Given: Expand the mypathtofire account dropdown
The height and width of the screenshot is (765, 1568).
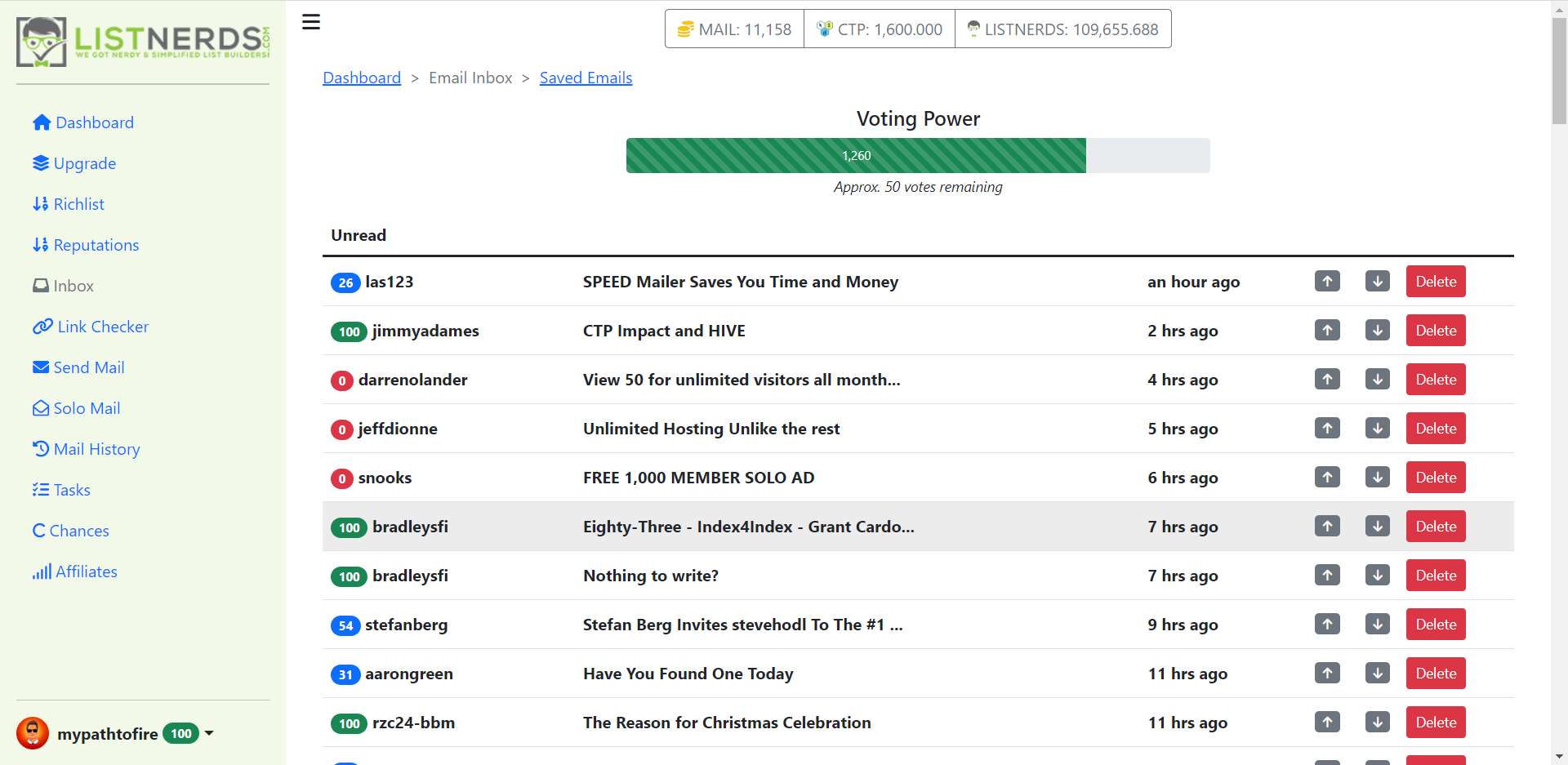Looking at the screenshot, I should 209,733.
